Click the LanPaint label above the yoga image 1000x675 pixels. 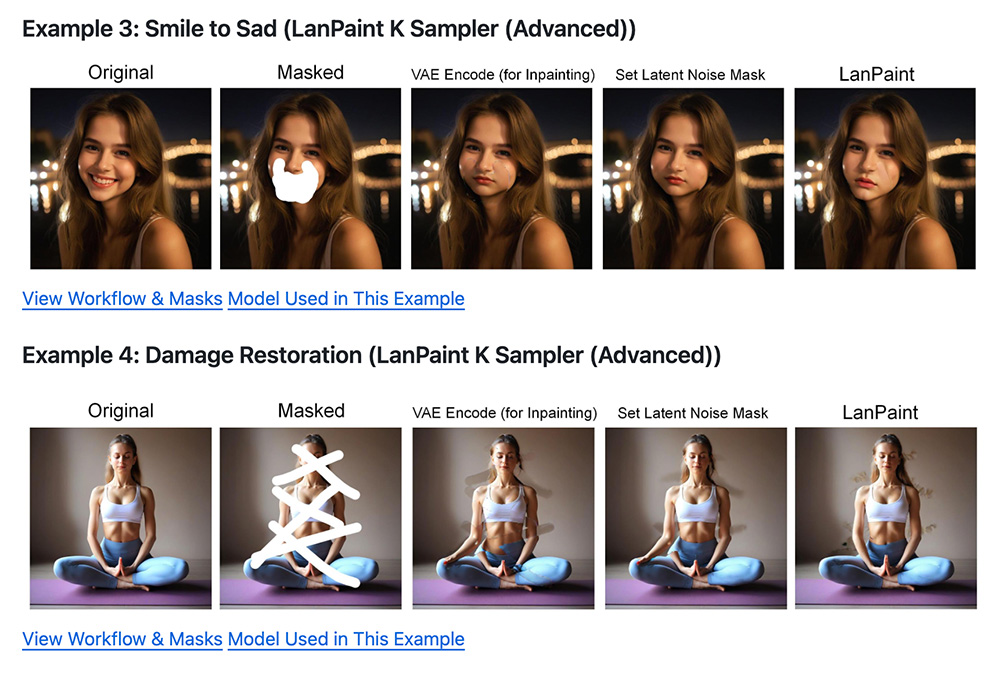pos(880,412)
